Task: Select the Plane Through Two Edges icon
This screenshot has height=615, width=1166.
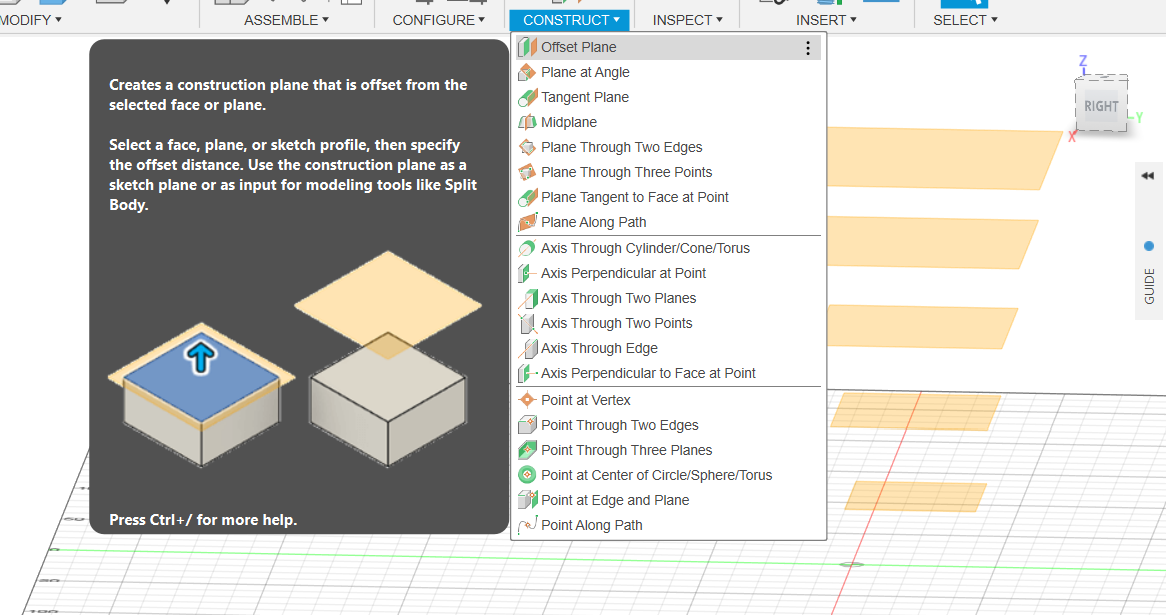Action: point(527,147)
